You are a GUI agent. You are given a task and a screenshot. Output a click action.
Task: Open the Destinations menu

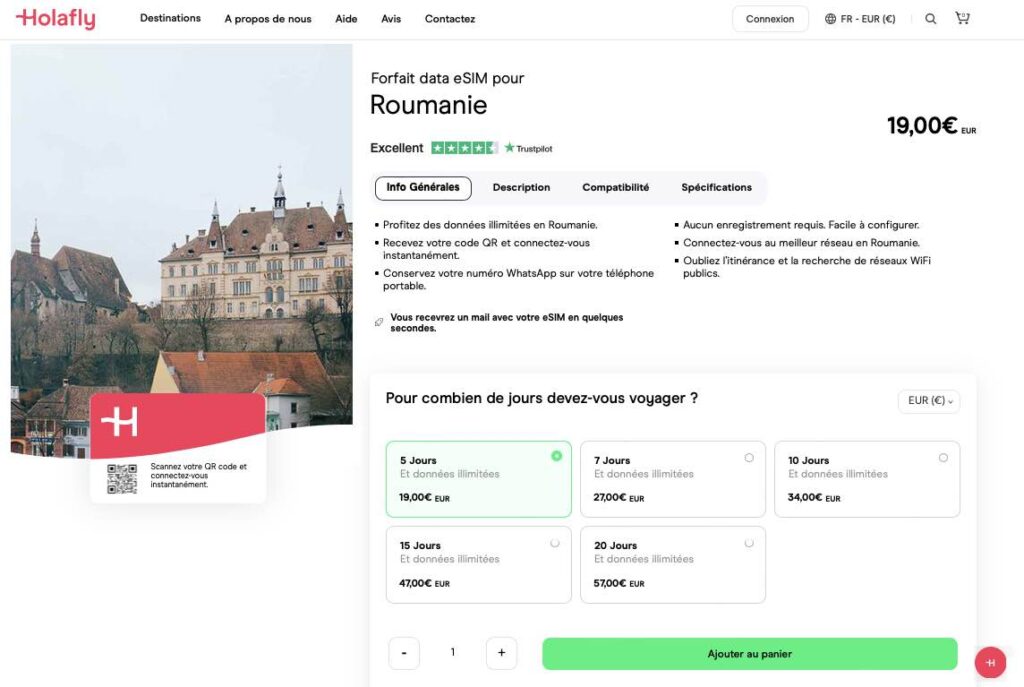pos(170,18)
